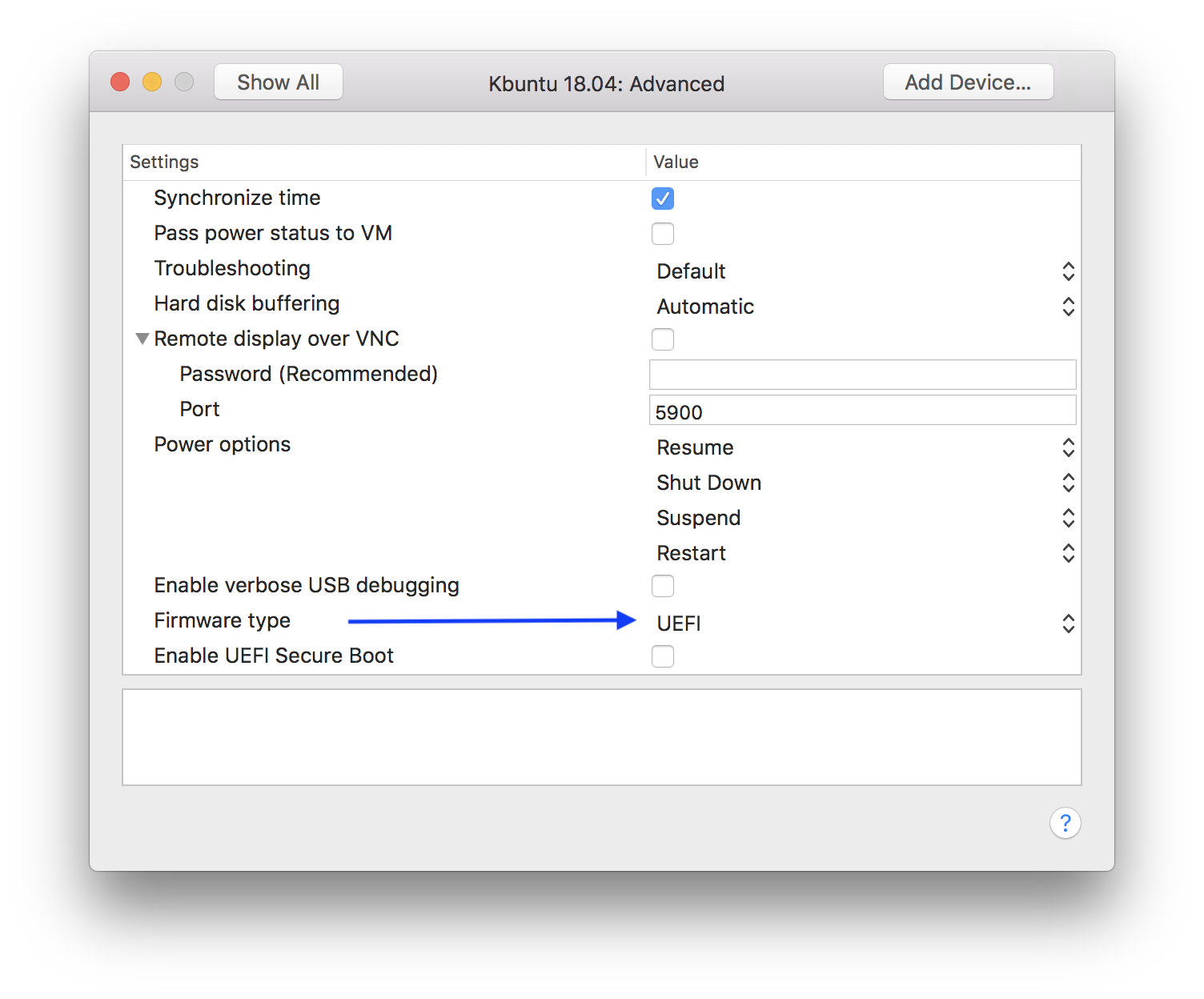Open the Firmware type UEFI dropdown
Viewport: 1204px width, 999px height.
coord(865,624)
